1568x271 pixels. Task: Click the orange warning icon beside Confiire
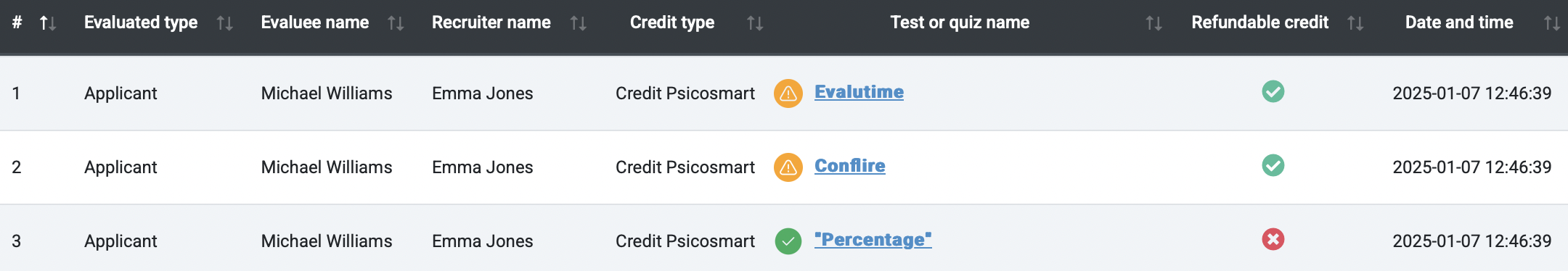pos(788,167)
